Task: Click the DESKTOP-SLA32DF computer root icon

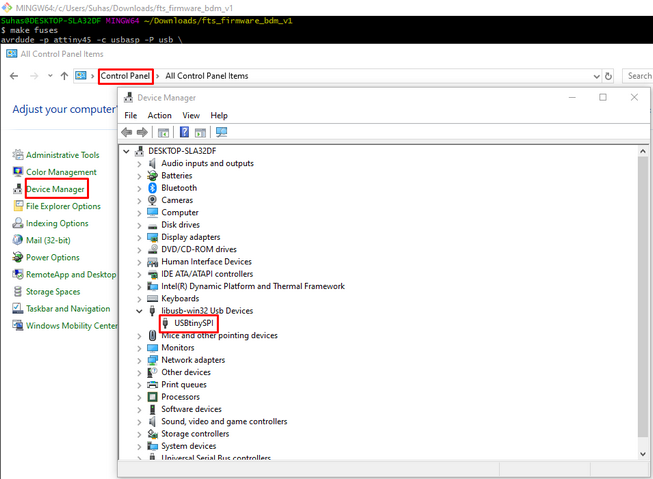Action: (x=140, y=151)
